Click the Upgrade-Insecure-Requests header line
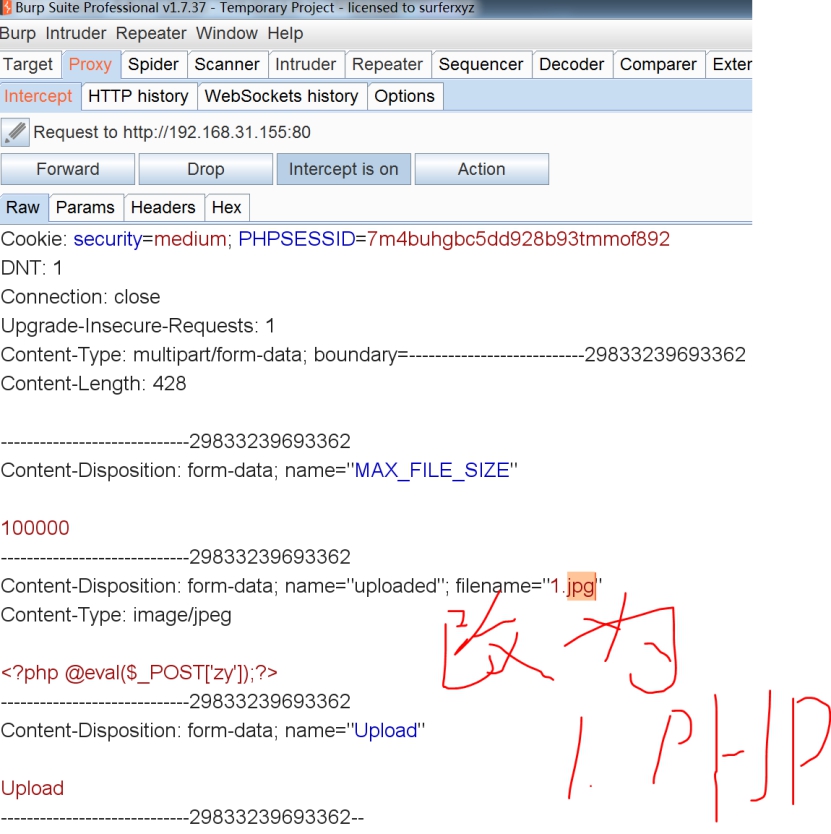Image resolution: width=831 pixels, height=834 pixels. (x=138, y=326)
